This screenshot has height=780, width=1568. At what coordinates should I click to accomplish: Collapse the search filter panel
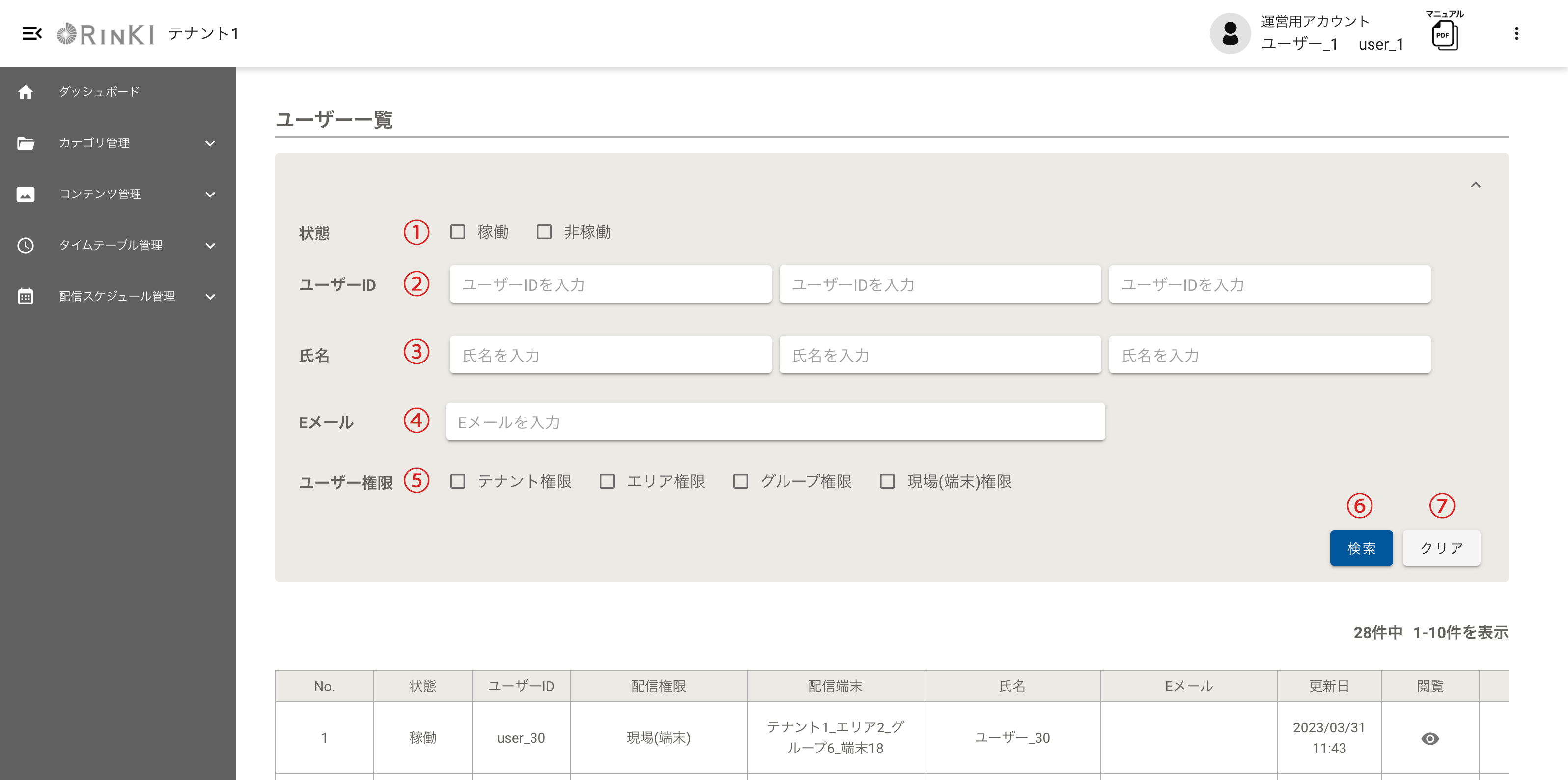[x=1475, y=184]
